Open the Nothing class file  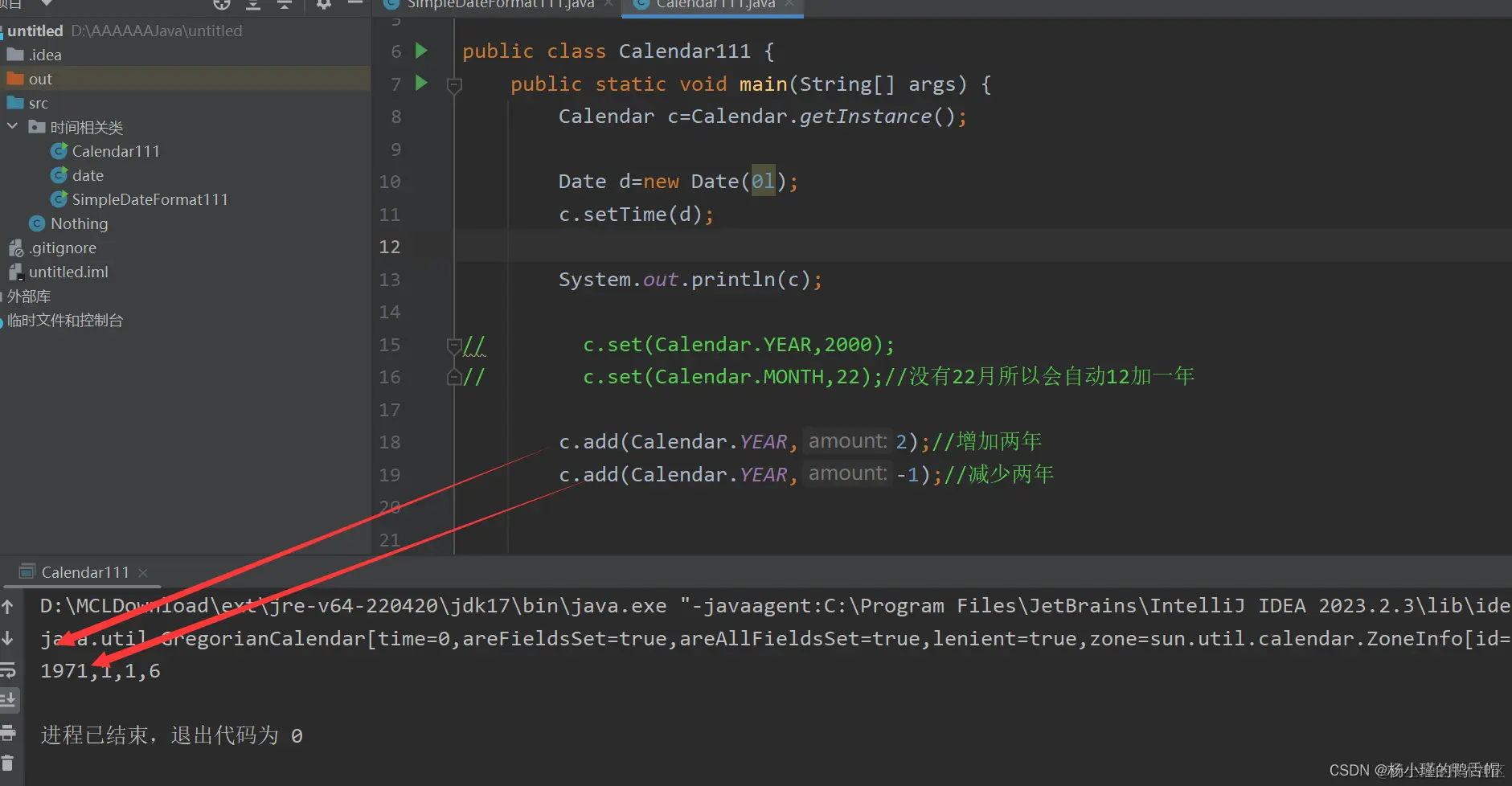tap(68, 223)
